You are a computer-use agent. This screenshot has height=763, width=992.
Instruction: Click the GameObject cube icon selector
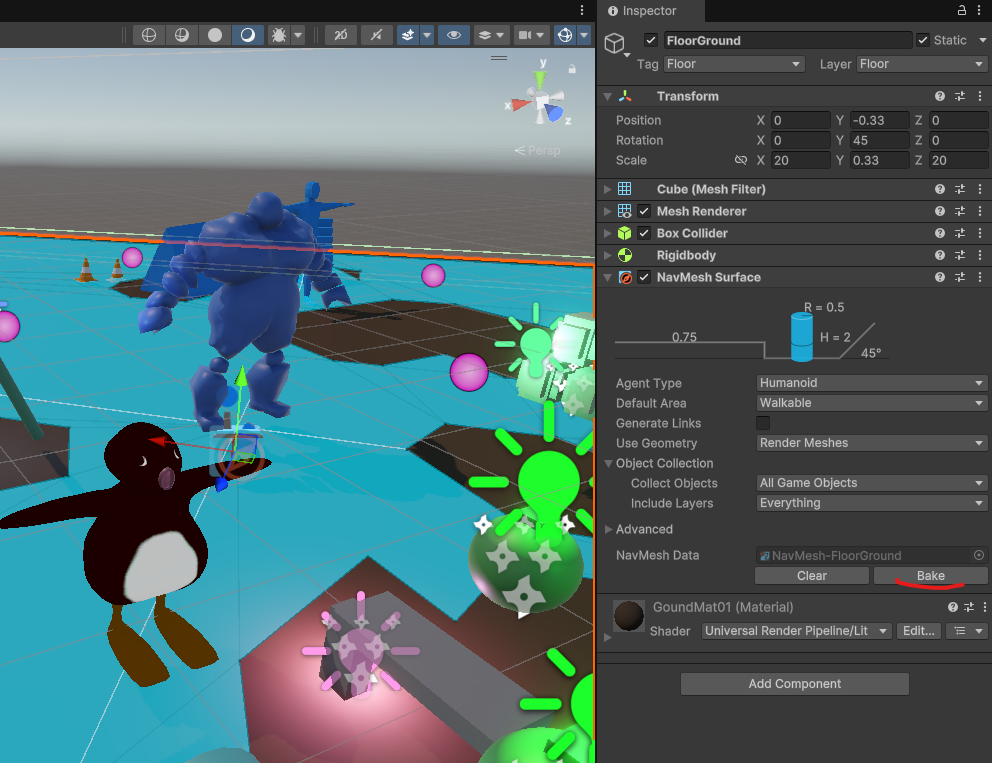coord(615,44)
